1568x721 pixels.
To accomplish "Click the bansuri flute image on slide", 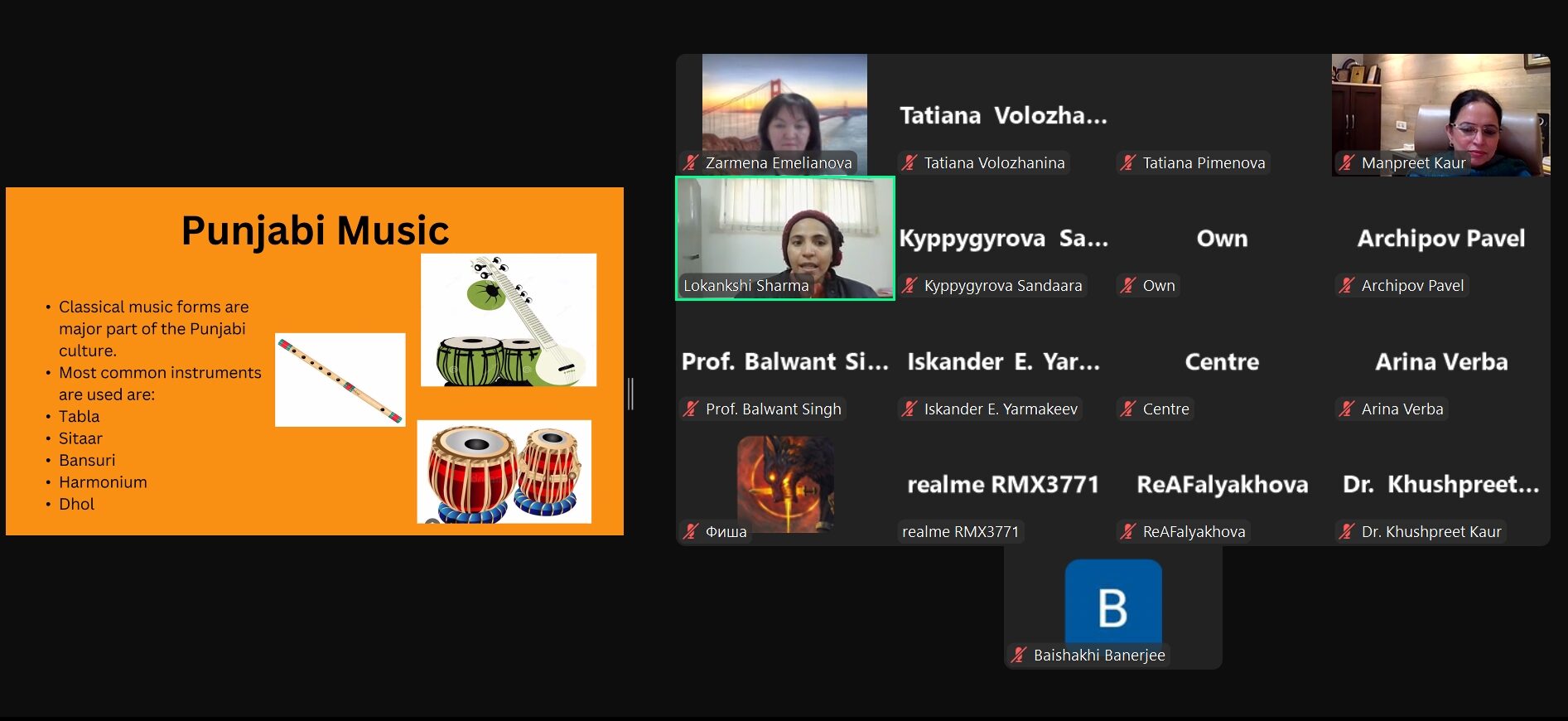I will (x=340, y=380).
